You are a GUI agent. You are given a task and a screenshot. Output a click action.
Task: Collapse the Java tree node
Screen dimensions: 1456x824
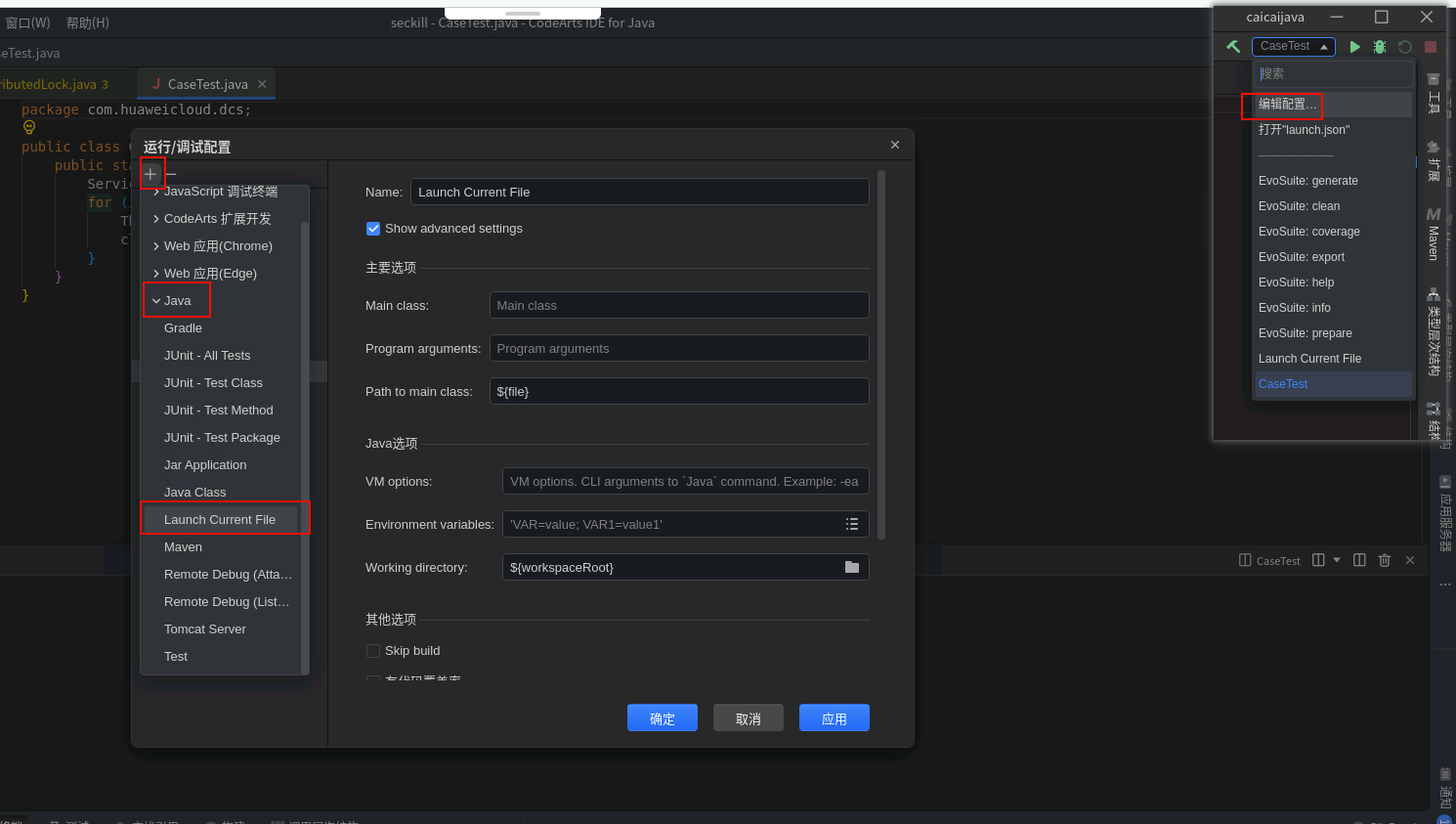pos(156,301)
